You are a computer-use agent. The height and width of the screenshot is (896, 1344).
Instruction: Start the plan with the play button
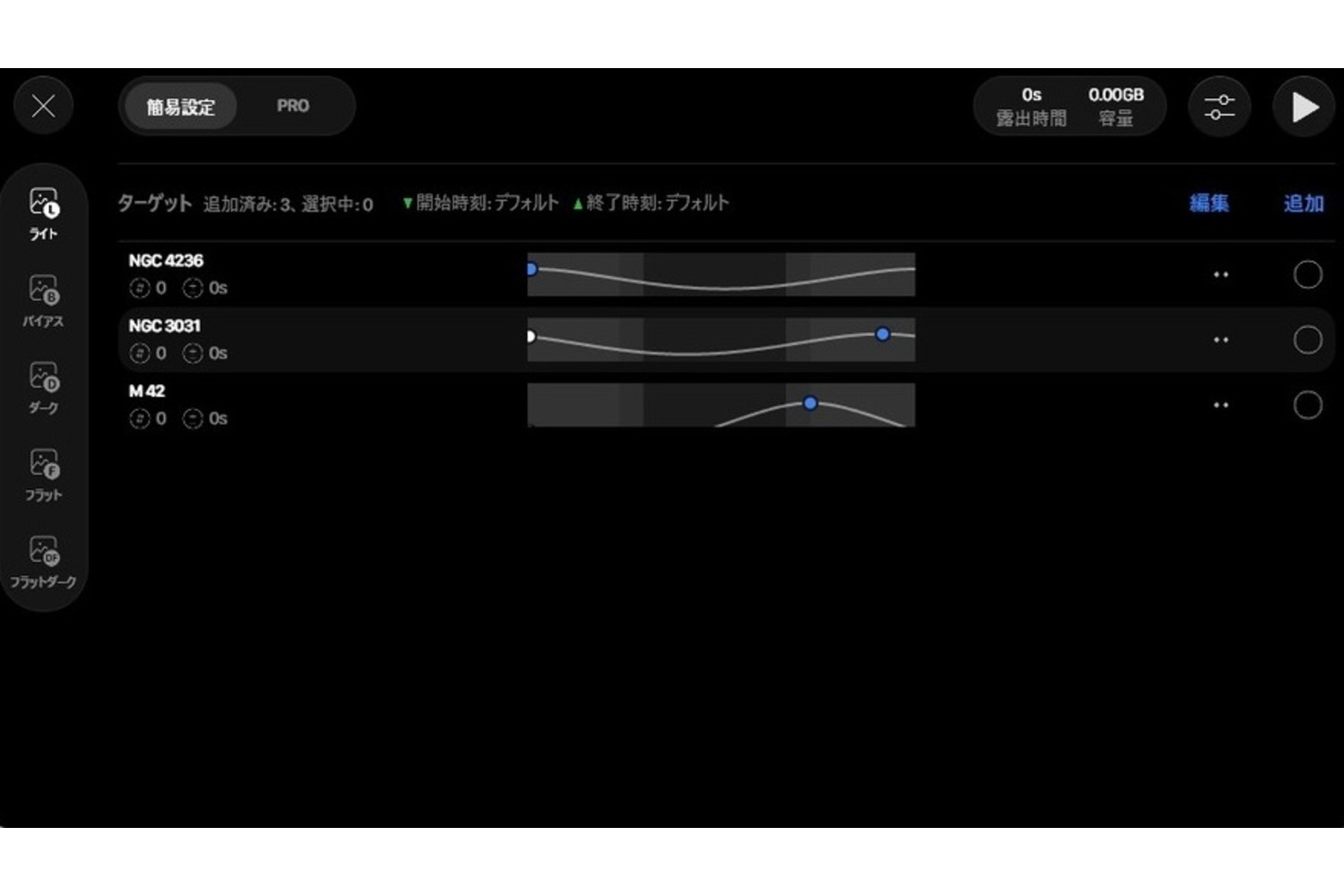pyautogui.click(x=1304, y=107)
